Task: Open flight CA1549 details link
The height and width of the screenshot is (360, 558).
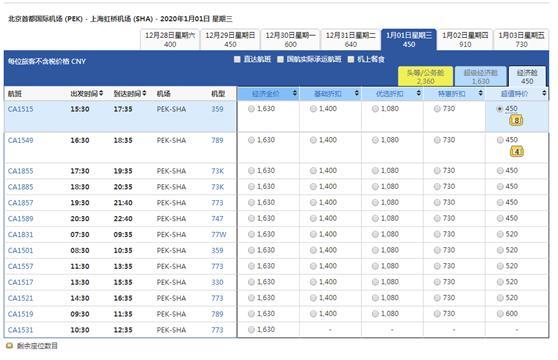Action: click(21, 140)
